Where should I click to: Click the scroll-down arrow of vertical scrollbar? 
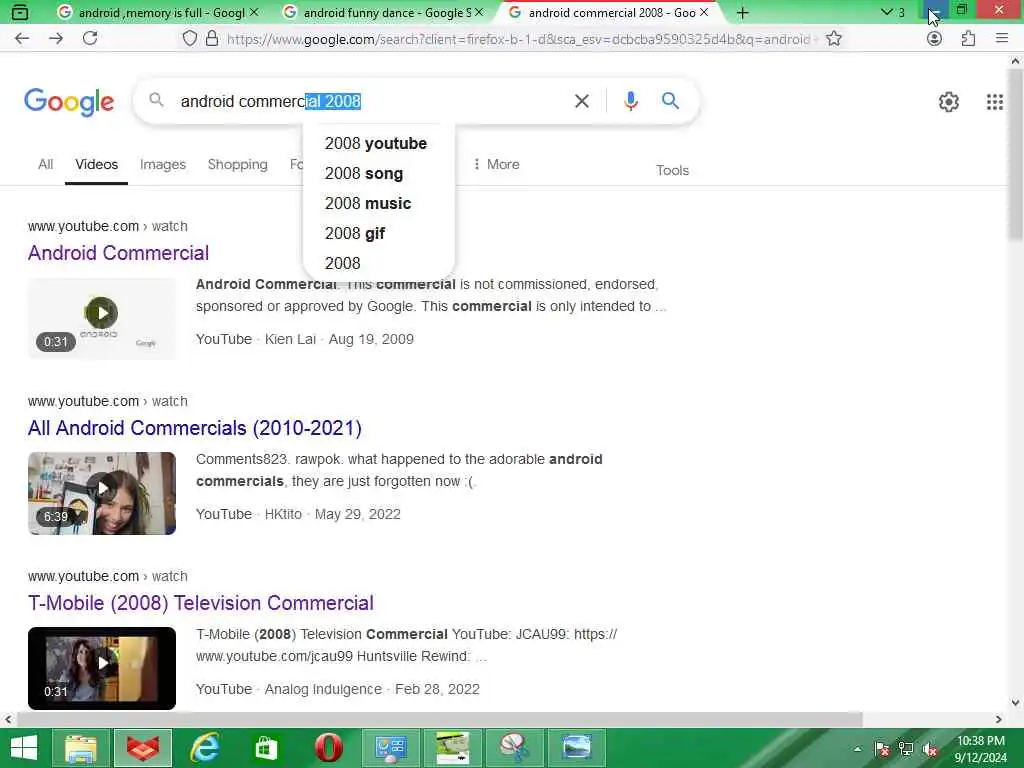coord(1015,703)
